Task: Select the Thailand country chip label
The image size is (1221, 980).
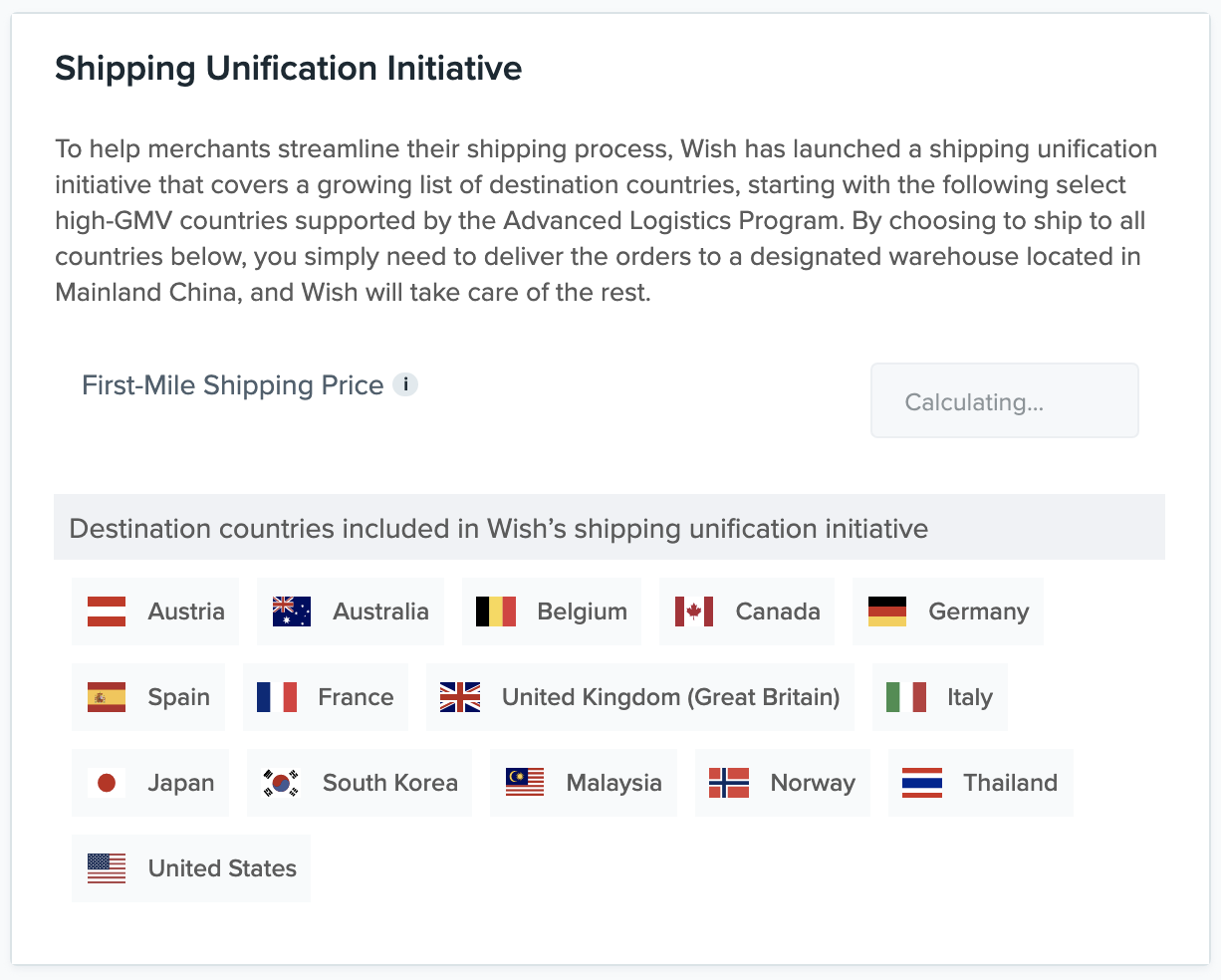Action: (x=1010, y=783)
